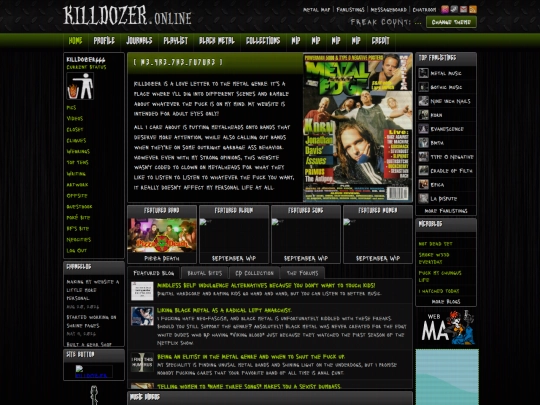Open the Offsite sidebar link
Image resolution: width=540 pixels, height=405 pixels.
(x=77, y=196)
